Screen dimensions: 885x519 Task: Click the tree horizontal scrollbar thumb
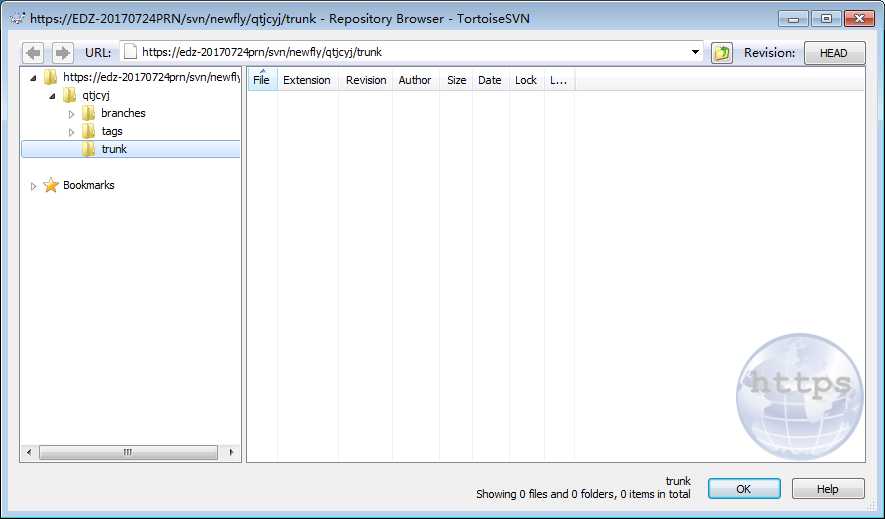point(128,452)
